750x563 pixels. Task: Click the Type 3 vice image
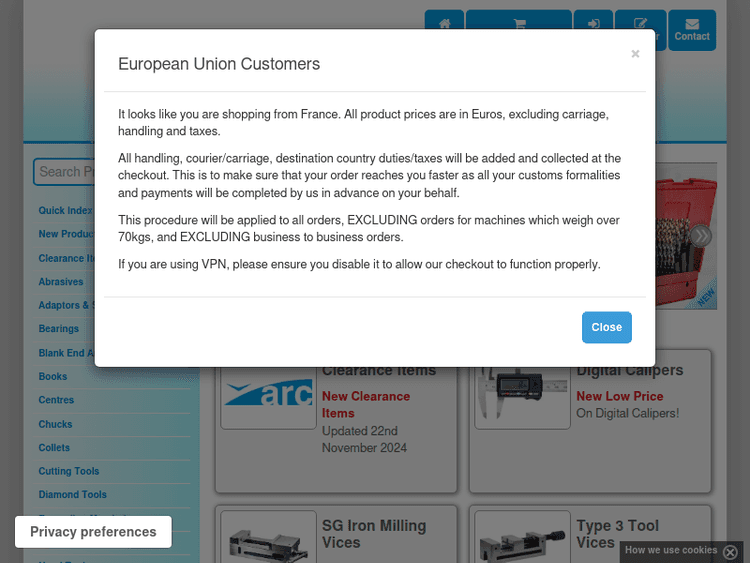point(522,537)
